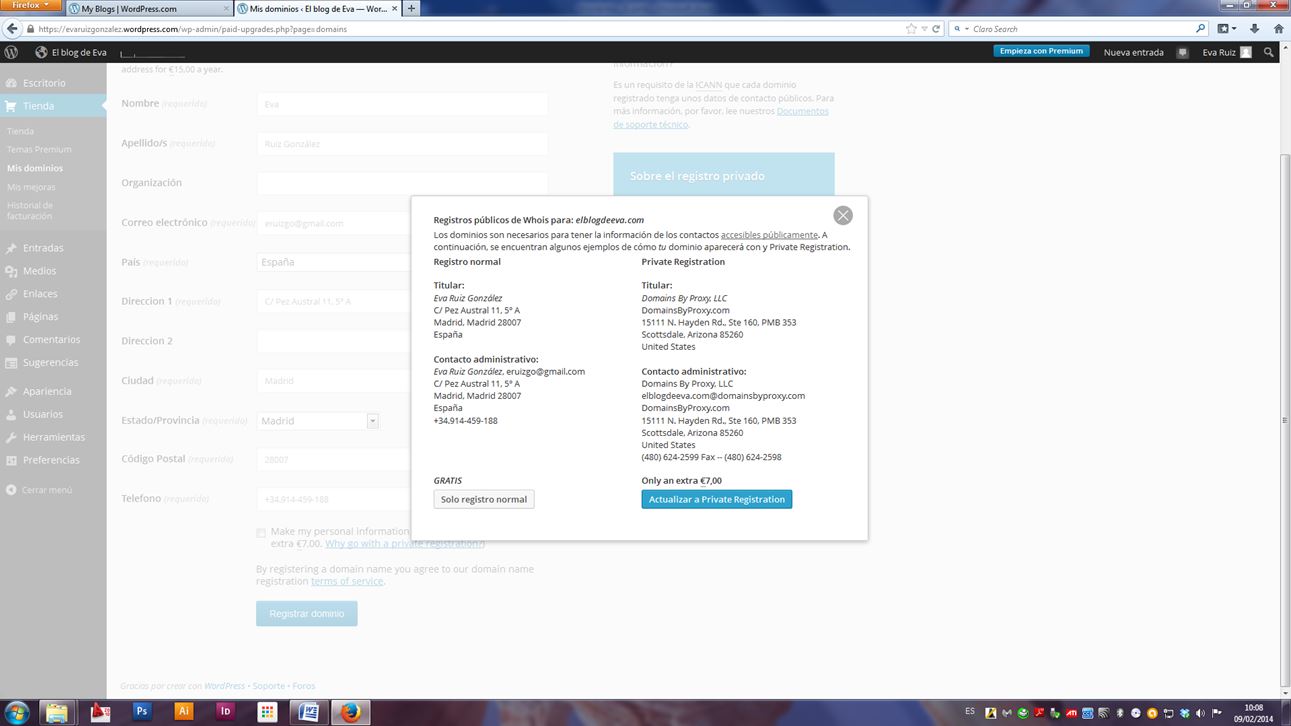The height and width of the screenshot is (726, 1291).
Task: Choose Solo registro normal button
Action: pos(484,499)
